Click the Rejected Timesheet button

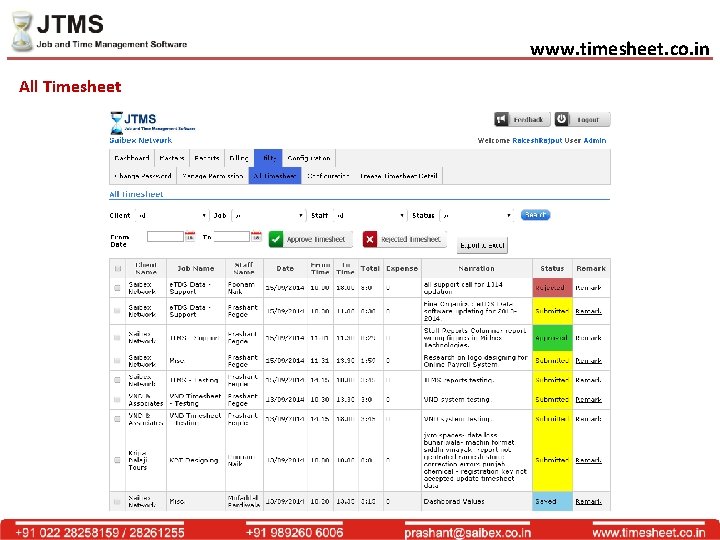pos(405,239)
